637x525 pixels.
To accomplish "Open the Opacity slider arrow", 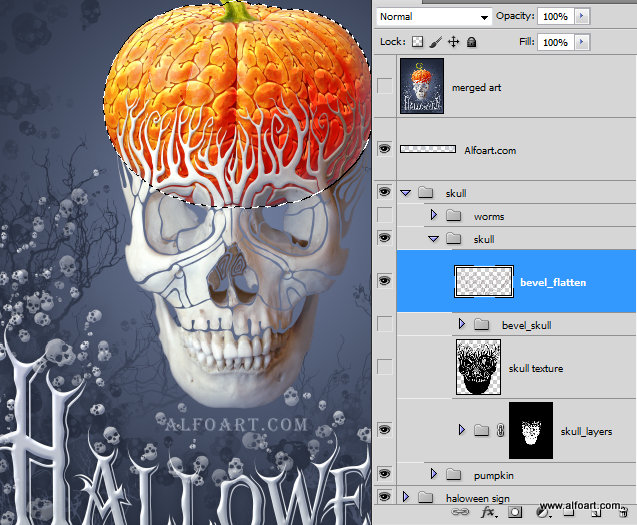I will tap(583, 16).
